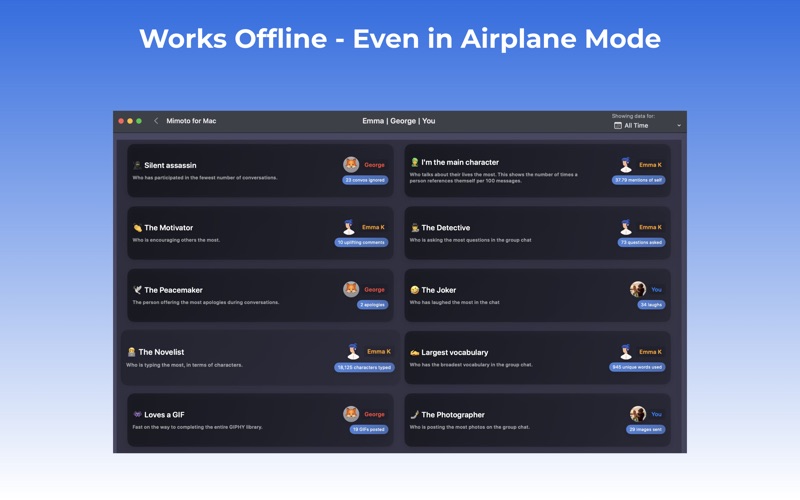Click the 18,125 characters typed badge
The width and height of the screenshot is (800, 500).
coord(364,367)
